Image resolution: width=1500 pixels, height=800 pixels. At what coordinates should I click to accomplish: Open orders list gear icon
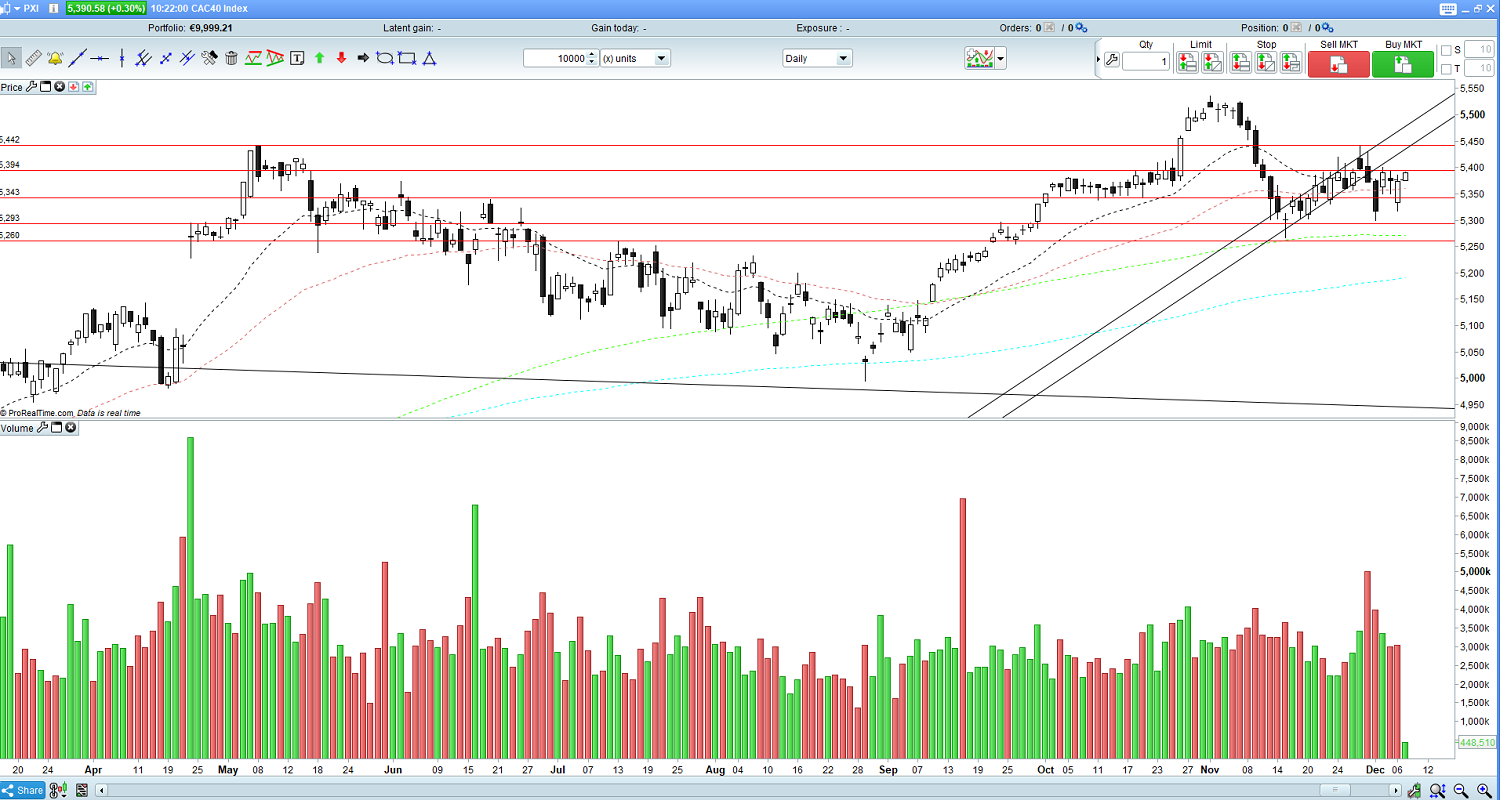pos(1080,28)
